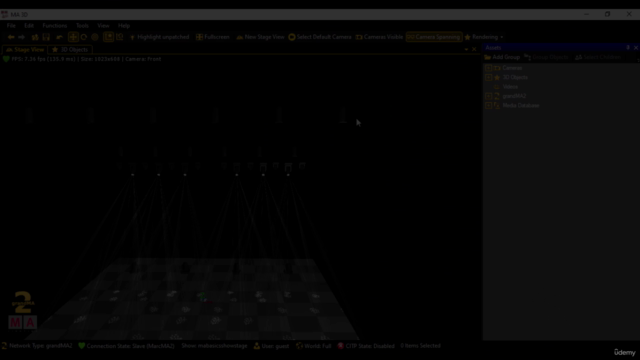This screenshot has height=360, width=640.
Task: Click the User guest status icon
Action: pyautogui.click(x=257, y=346)
